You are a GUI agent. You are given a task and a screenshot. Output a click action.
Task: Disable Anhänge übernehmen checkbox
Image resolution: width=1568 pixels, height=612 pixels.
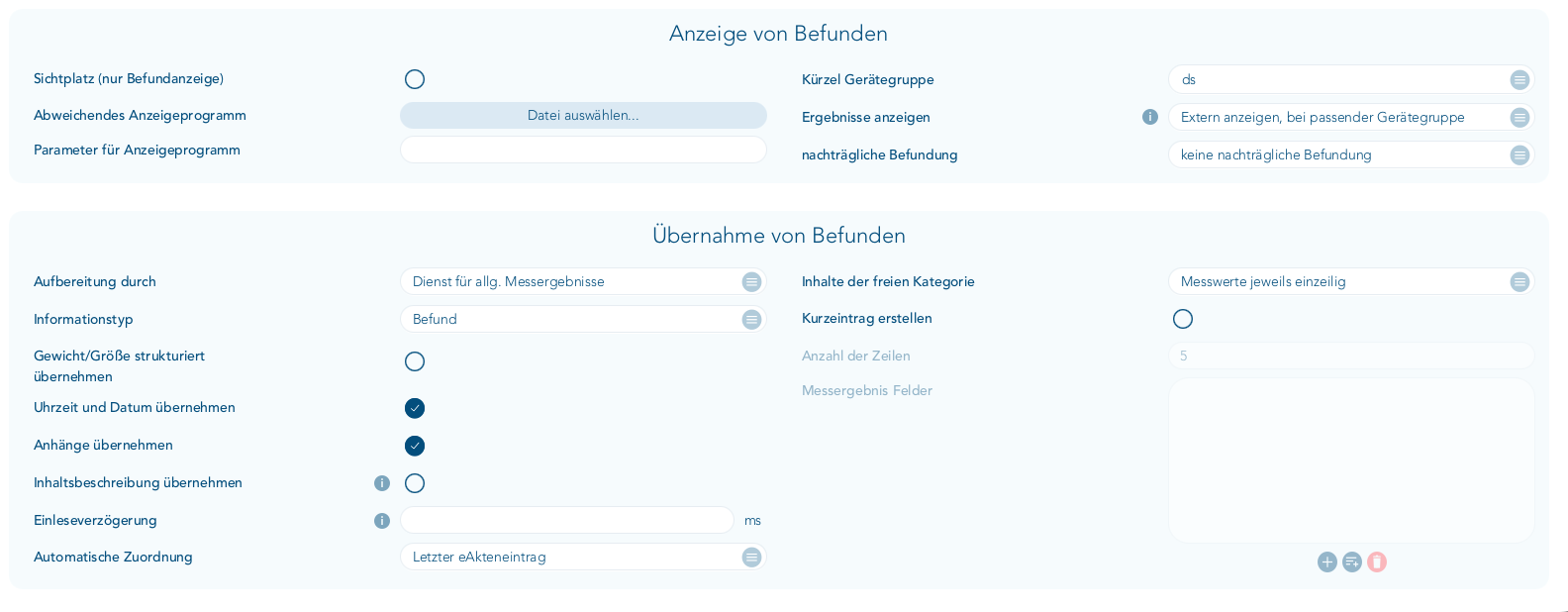(x=415, y=446)
